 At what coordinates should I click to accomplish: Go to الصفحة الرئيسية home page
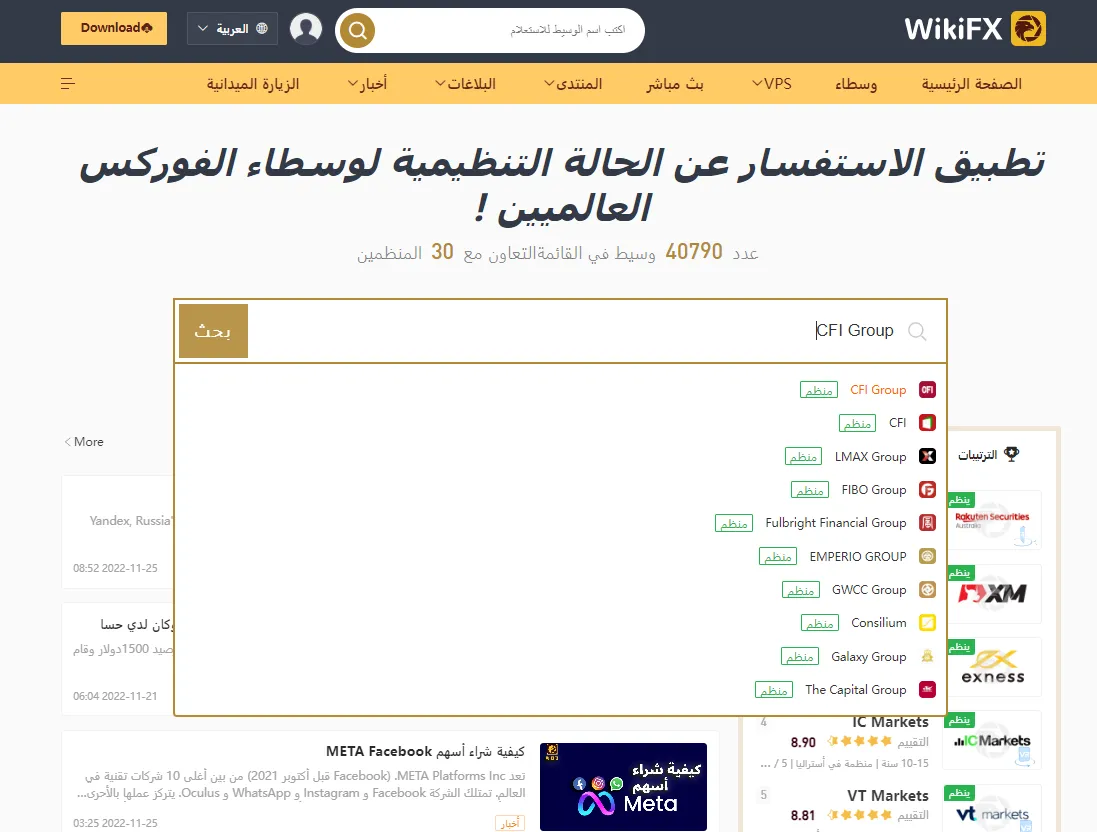point(971,84)
